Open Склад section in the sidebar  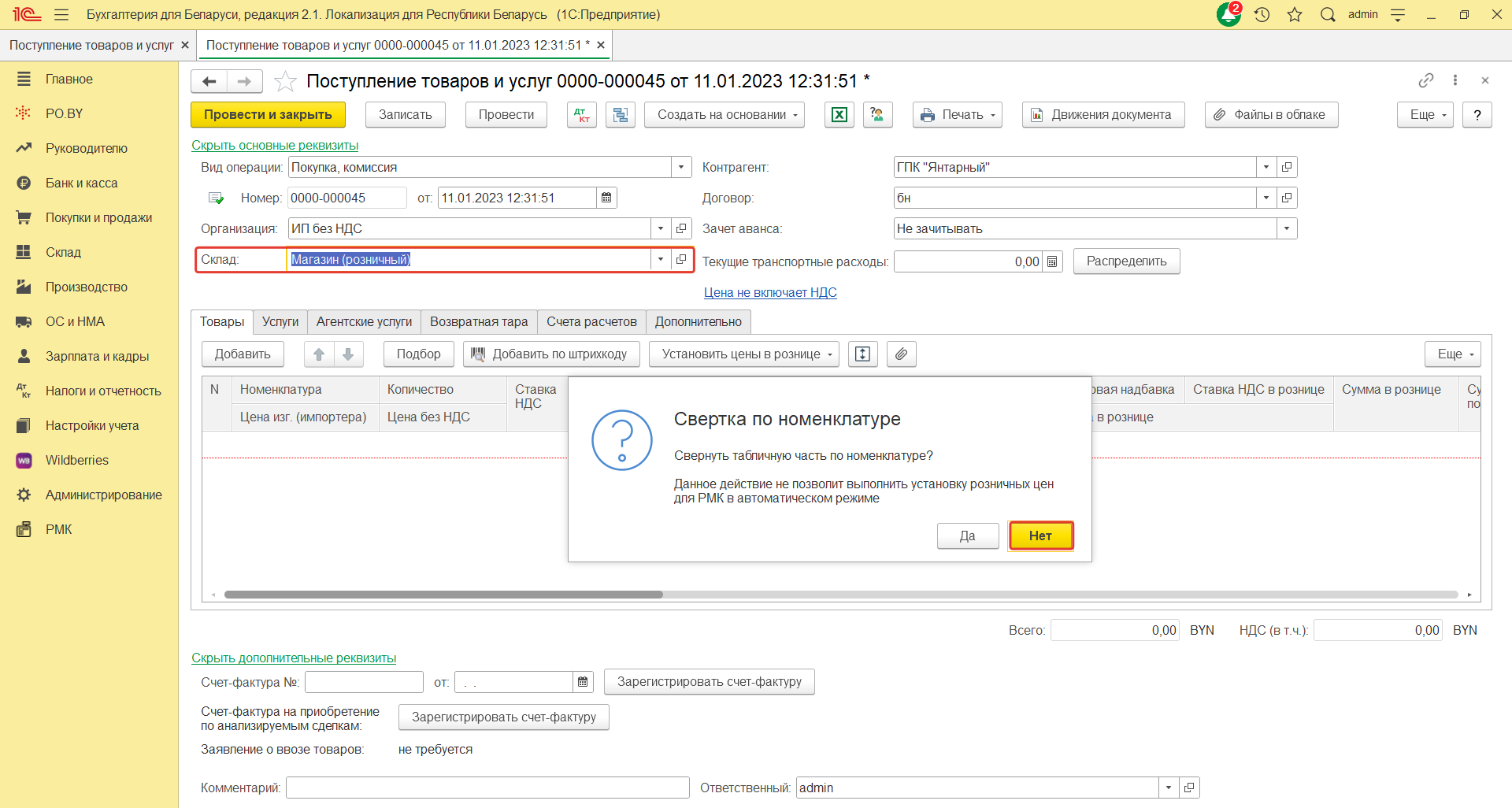pos(63,252)
